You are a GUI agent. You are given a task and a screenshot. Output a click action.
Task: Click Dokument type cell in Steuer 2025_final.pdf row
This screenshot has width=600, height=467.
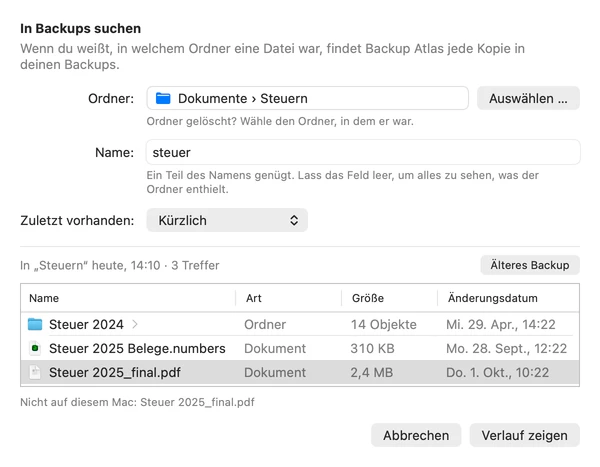pos(275,372)
